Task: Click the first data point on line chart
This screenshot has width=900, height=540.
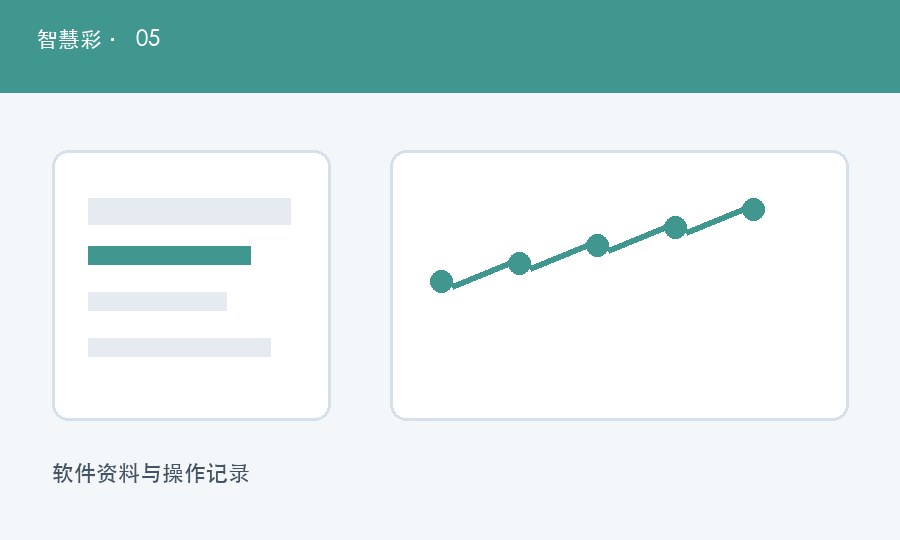Action: coord(441,281)
